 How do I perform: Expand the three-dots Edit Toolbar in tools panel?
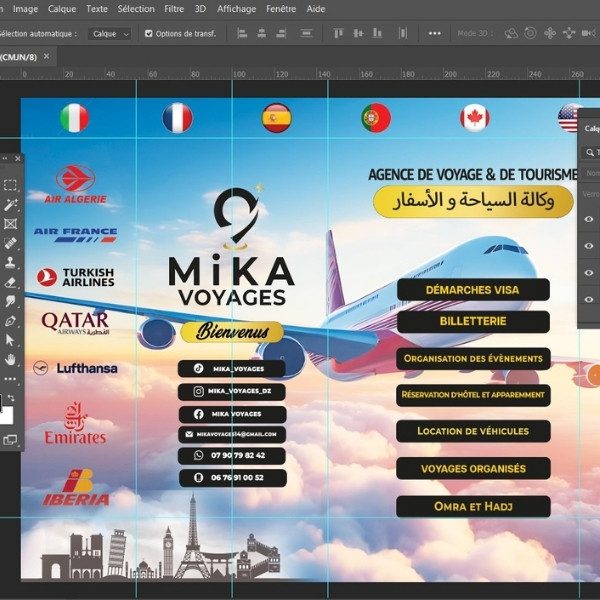point(11,379)
